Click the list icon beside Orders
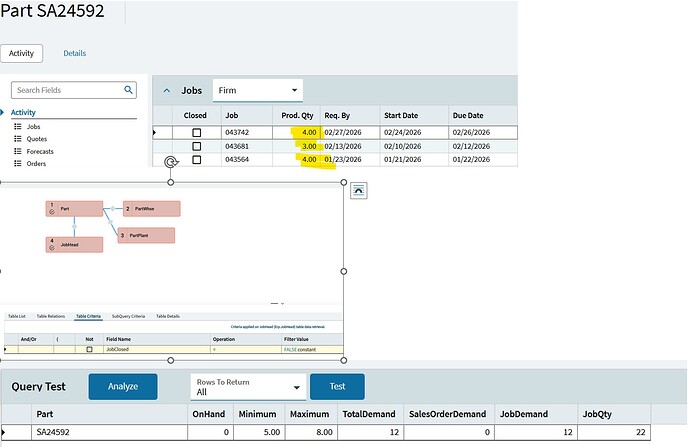The width and height of the screenshot is (690, 447). point(18,163)
